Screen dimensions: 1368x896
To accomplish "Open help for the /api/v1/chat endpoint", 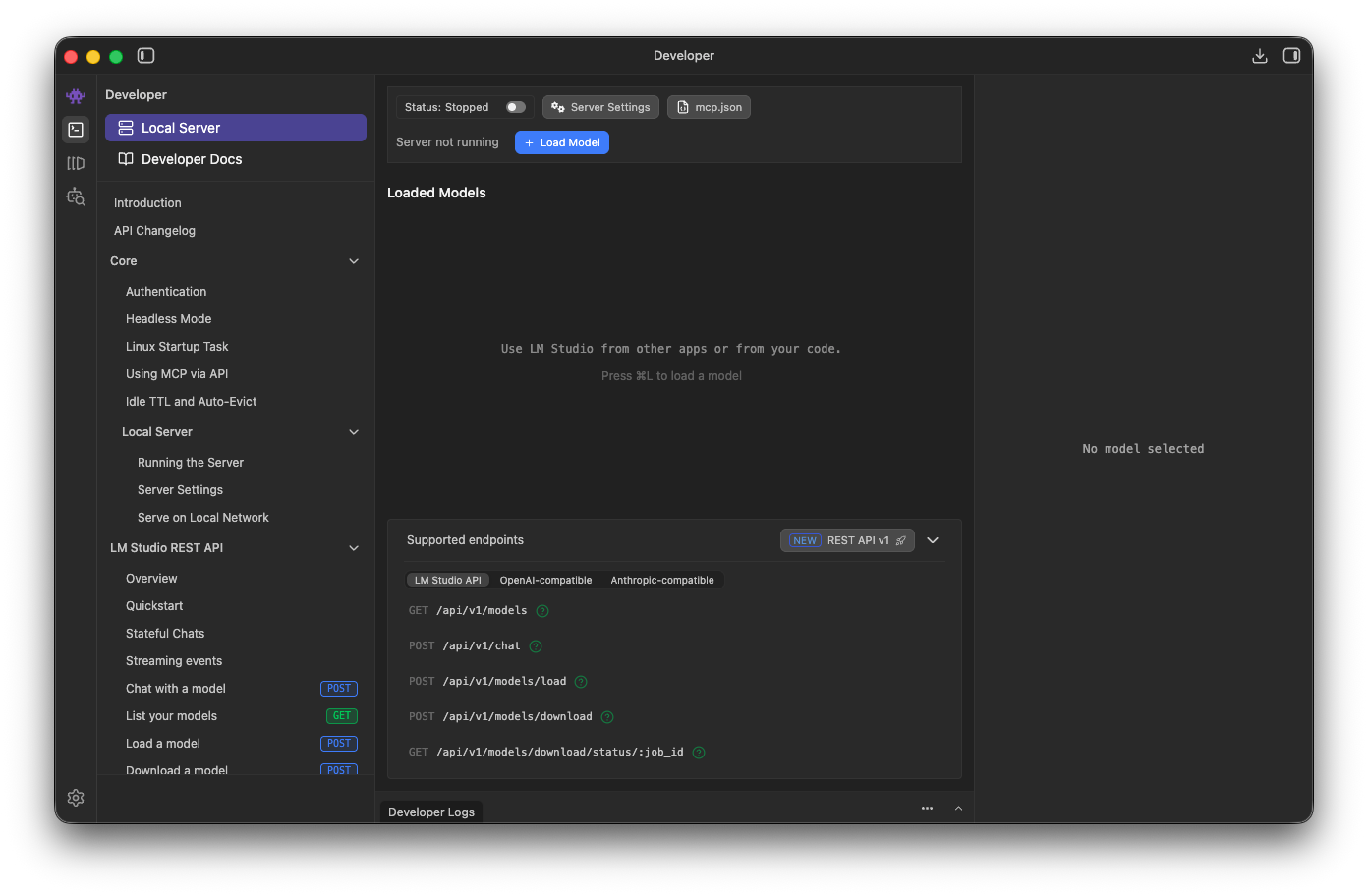I will click(x=535, y=645).
